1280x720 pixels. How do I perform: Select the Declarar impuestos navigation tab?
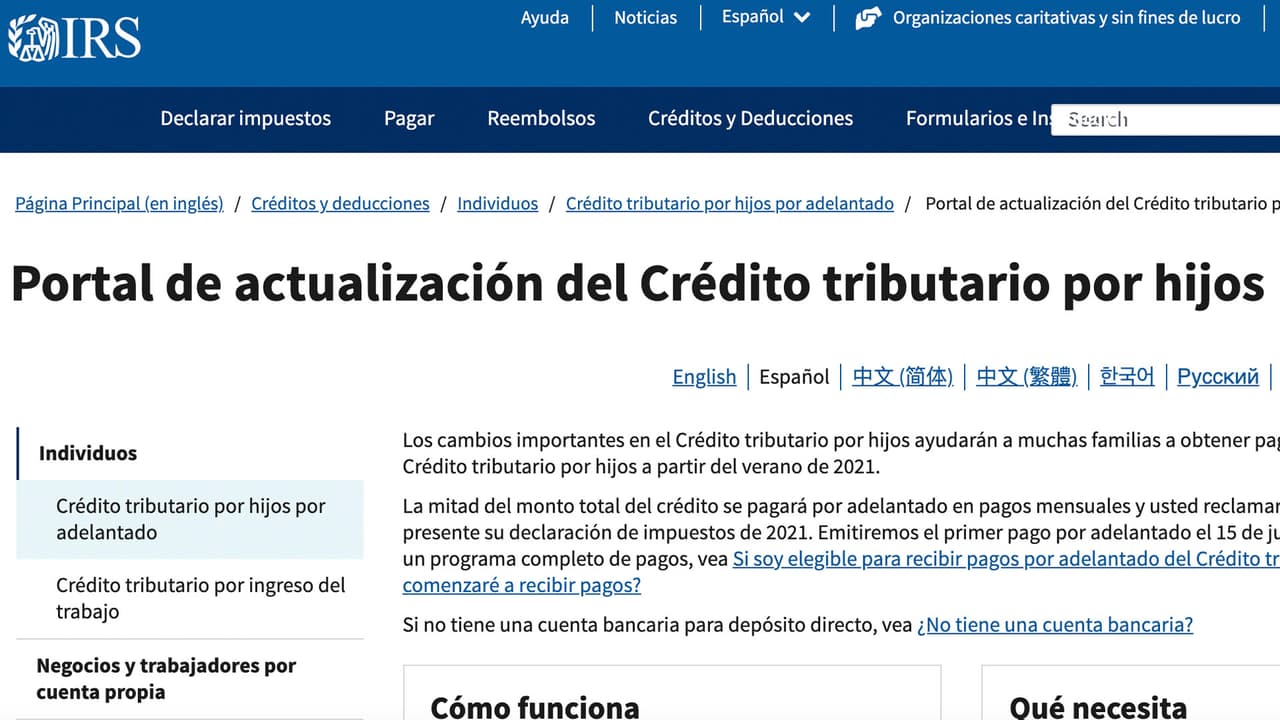pos(245,119)
